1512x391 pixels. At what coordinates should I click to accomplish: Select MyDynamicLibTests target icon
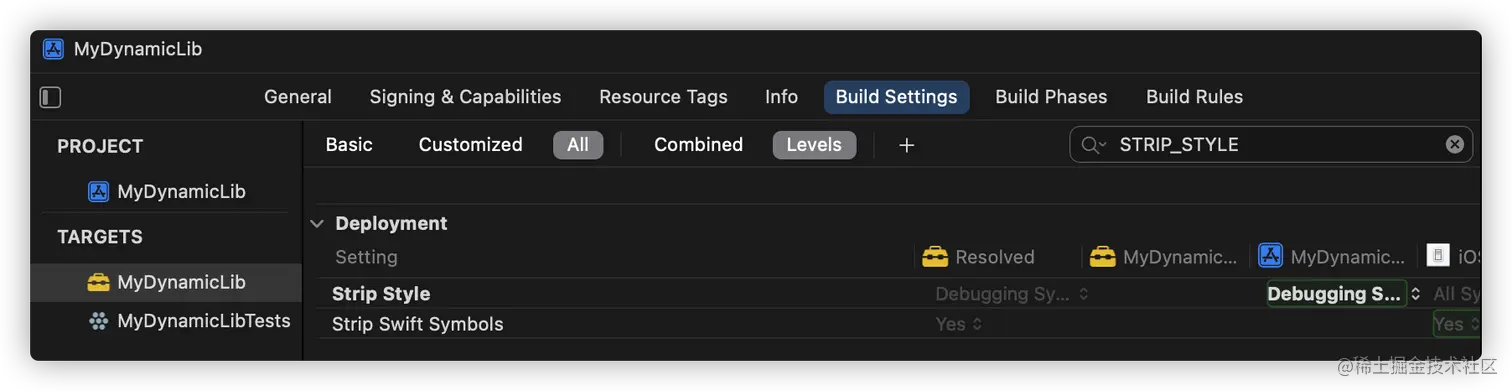[x=98, y=321]
